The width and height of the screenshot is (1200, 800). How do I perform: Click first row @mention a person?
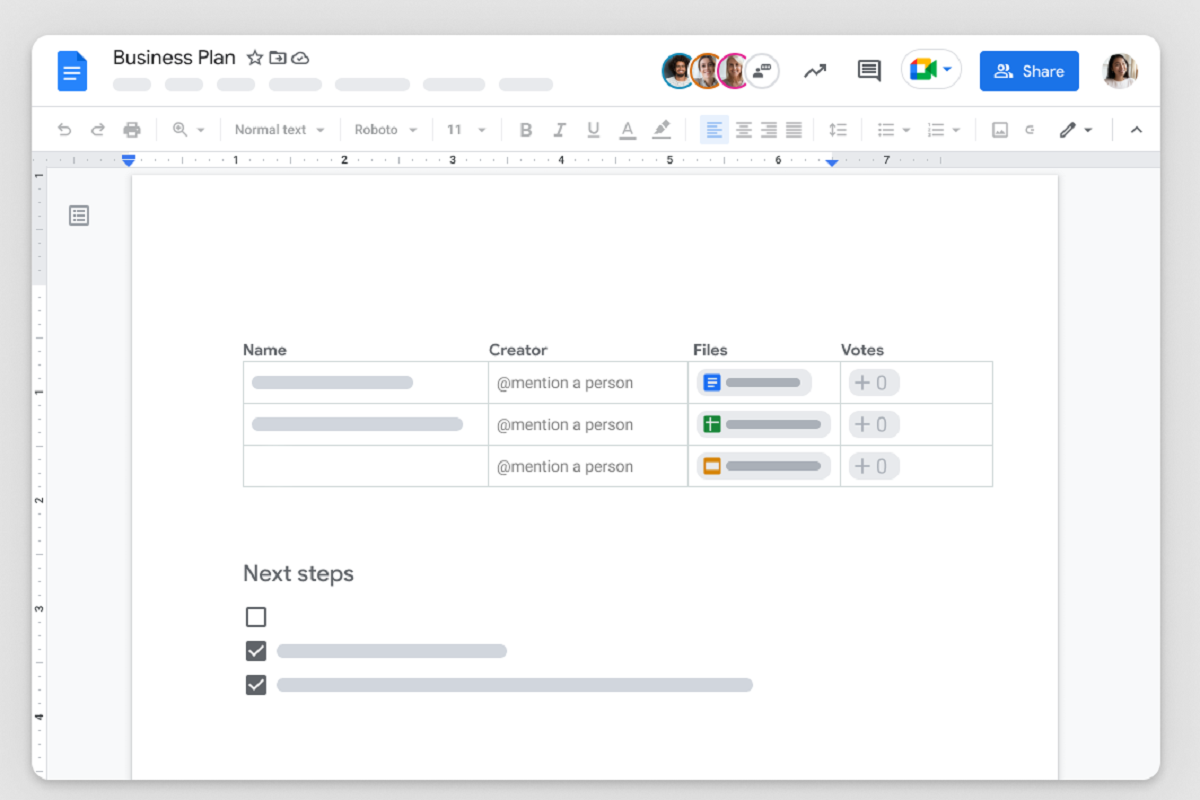[565, 383]
